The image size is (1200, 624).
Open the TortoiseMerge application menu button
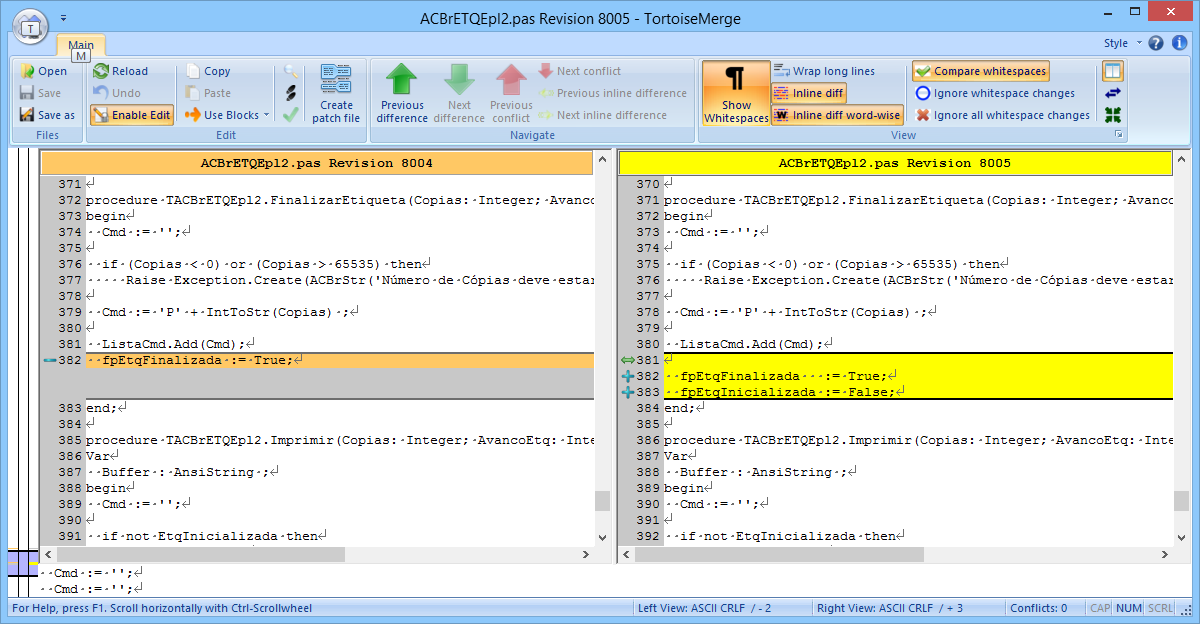[31, 27]
